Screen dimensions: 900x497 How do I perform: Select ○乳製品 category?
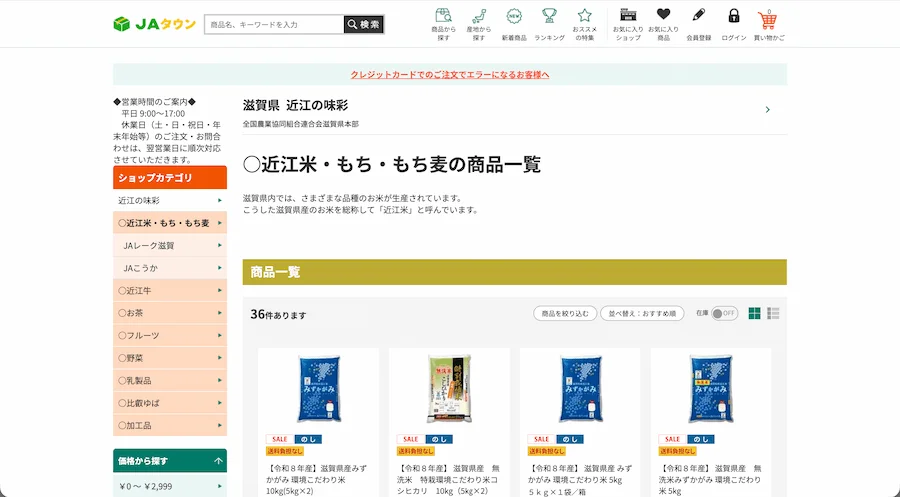170,380
